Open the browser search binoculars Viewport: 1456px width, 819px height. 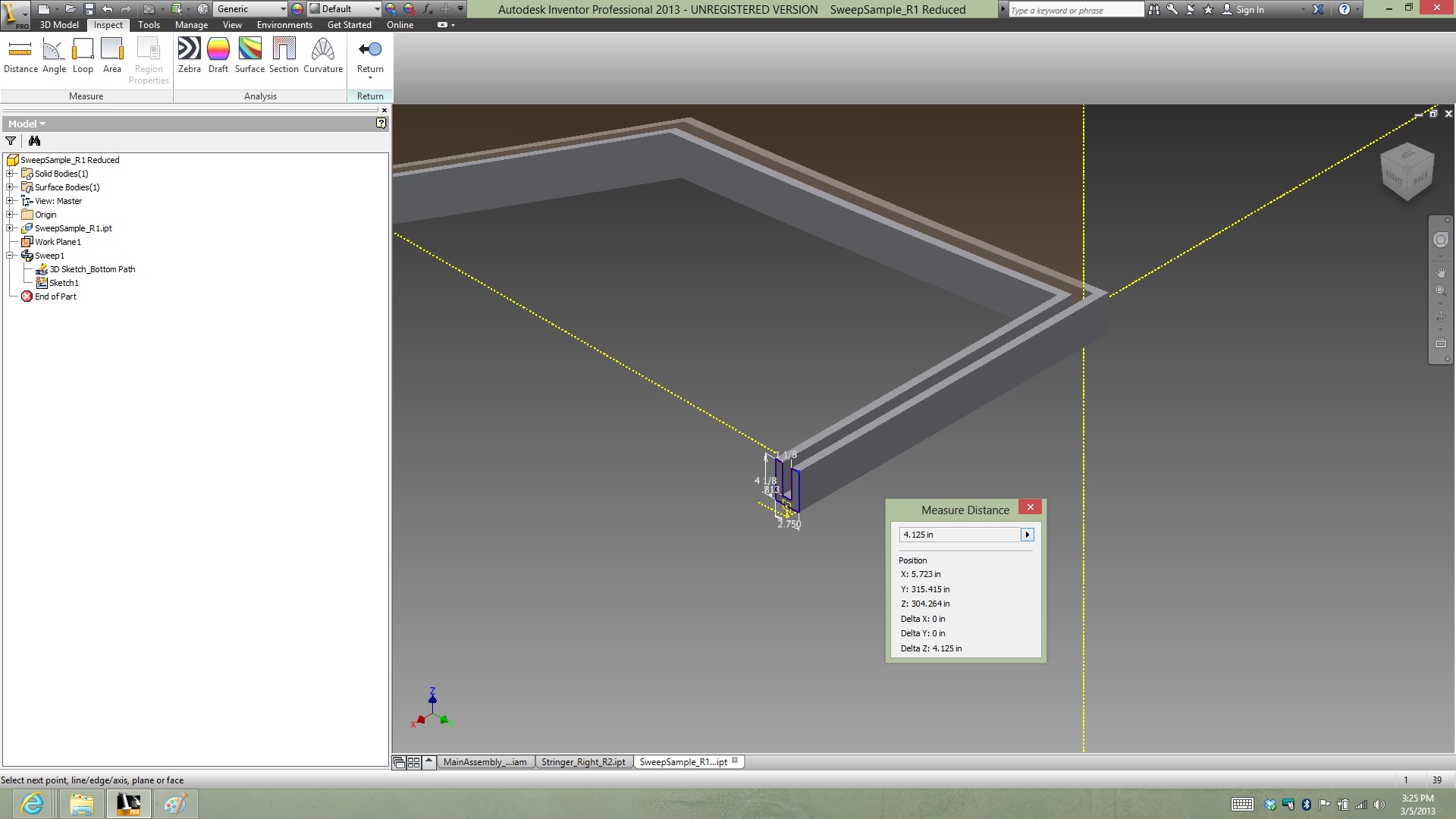point(35,141)
